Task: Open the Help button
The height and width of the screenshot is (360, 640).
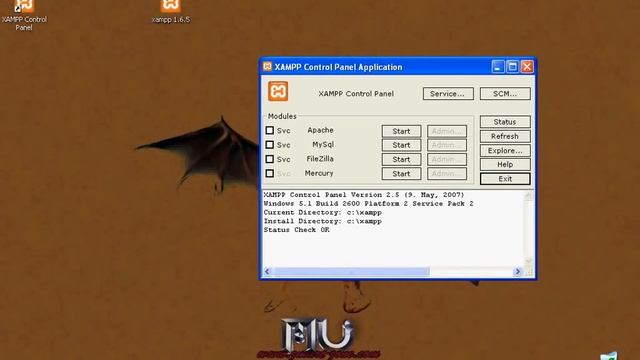Action: click(x=505, y=164)
